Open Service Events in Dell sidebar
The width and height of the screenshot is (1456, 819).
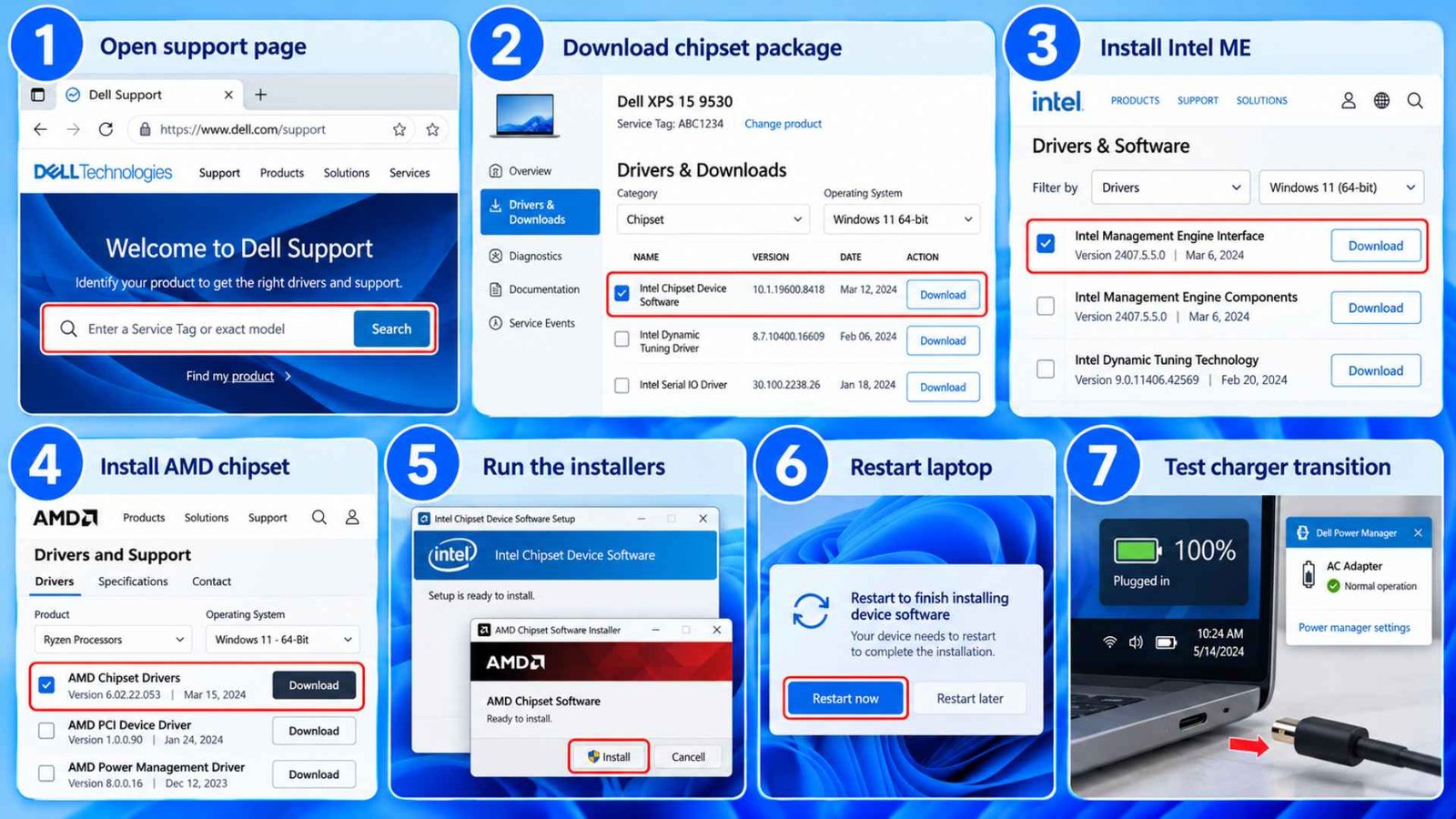click(531, 323)
